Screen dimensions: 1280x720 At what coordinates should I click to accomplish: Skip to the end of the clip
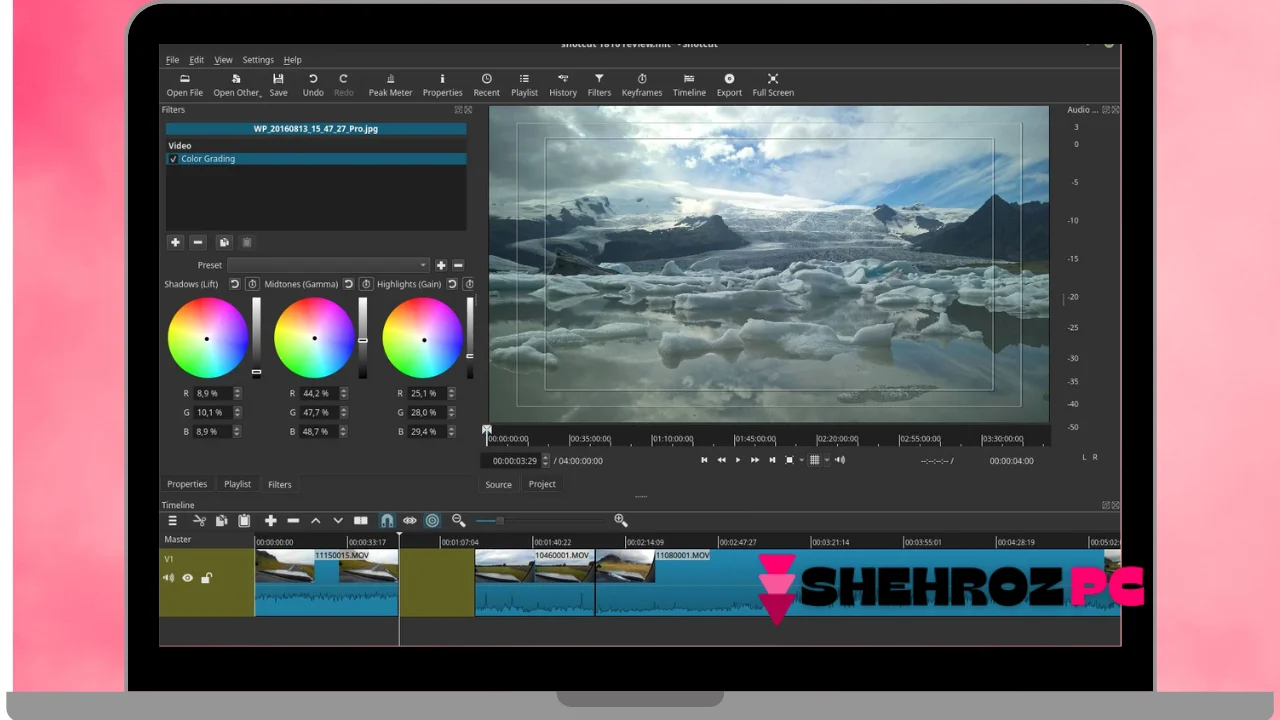[772, 460]
